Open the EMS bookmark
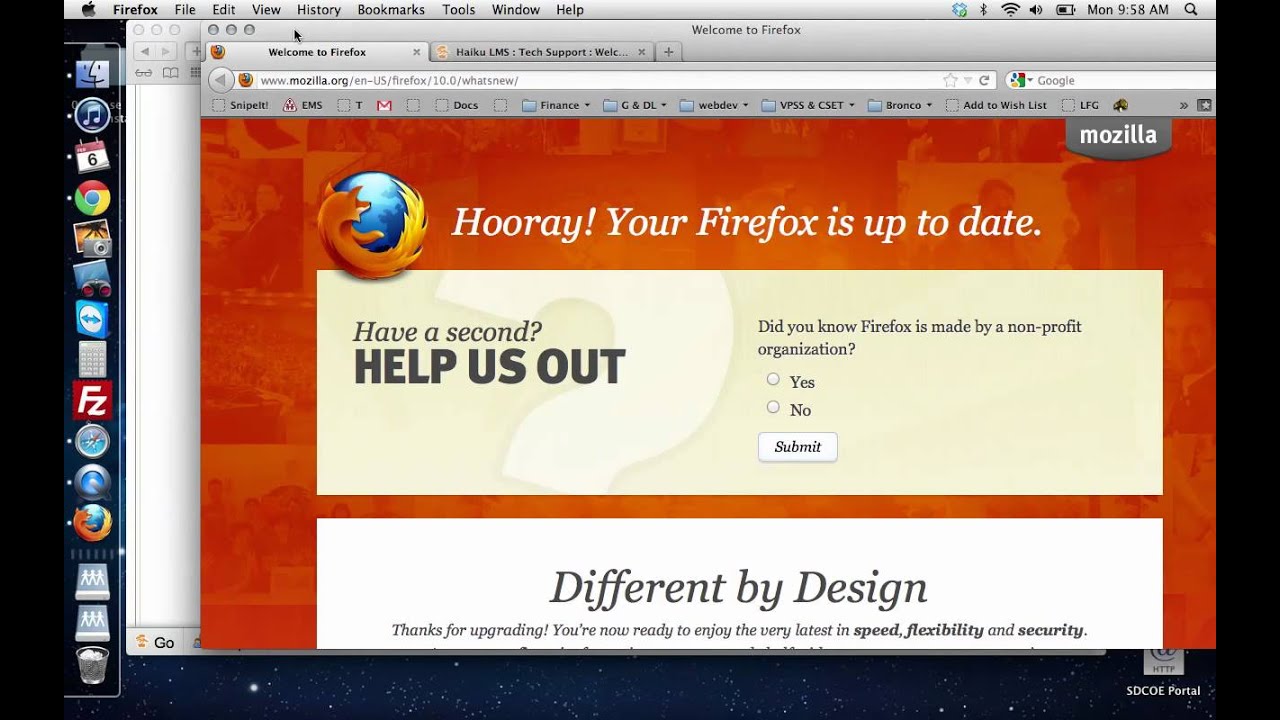The image size is (1280, 720). [303, 105]
